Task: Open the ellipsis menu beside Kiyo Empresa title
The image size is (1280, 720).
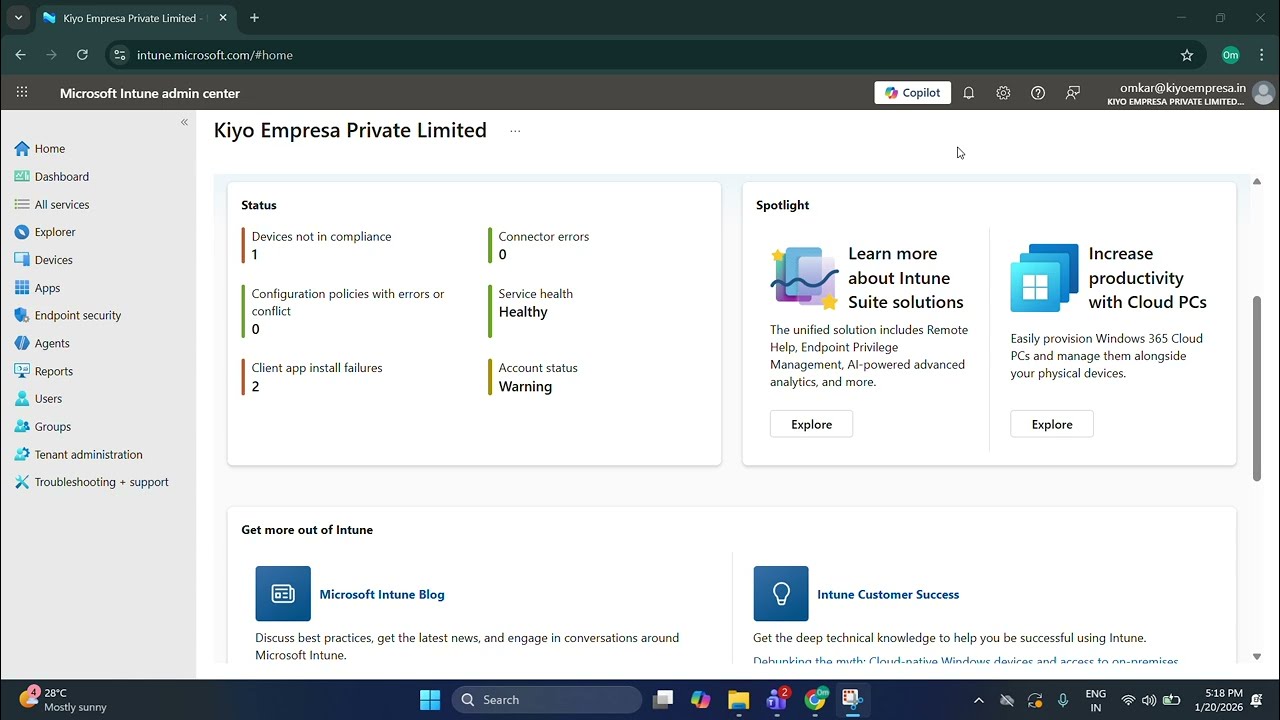Action: coord(515,131)
